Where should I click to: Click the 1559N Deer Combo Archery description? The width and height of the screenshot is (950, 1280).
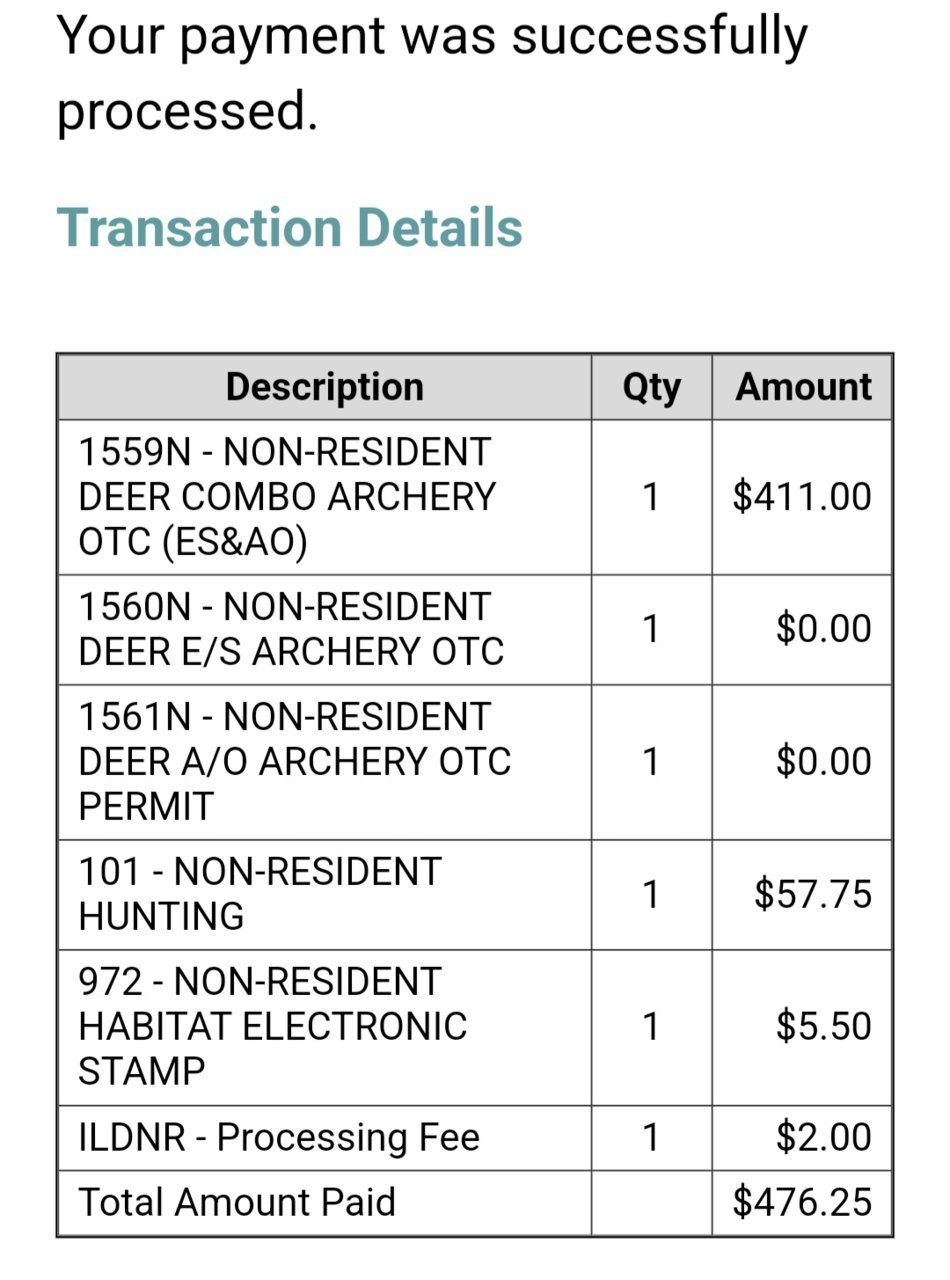pyautogui.click(x=287, y=497)
